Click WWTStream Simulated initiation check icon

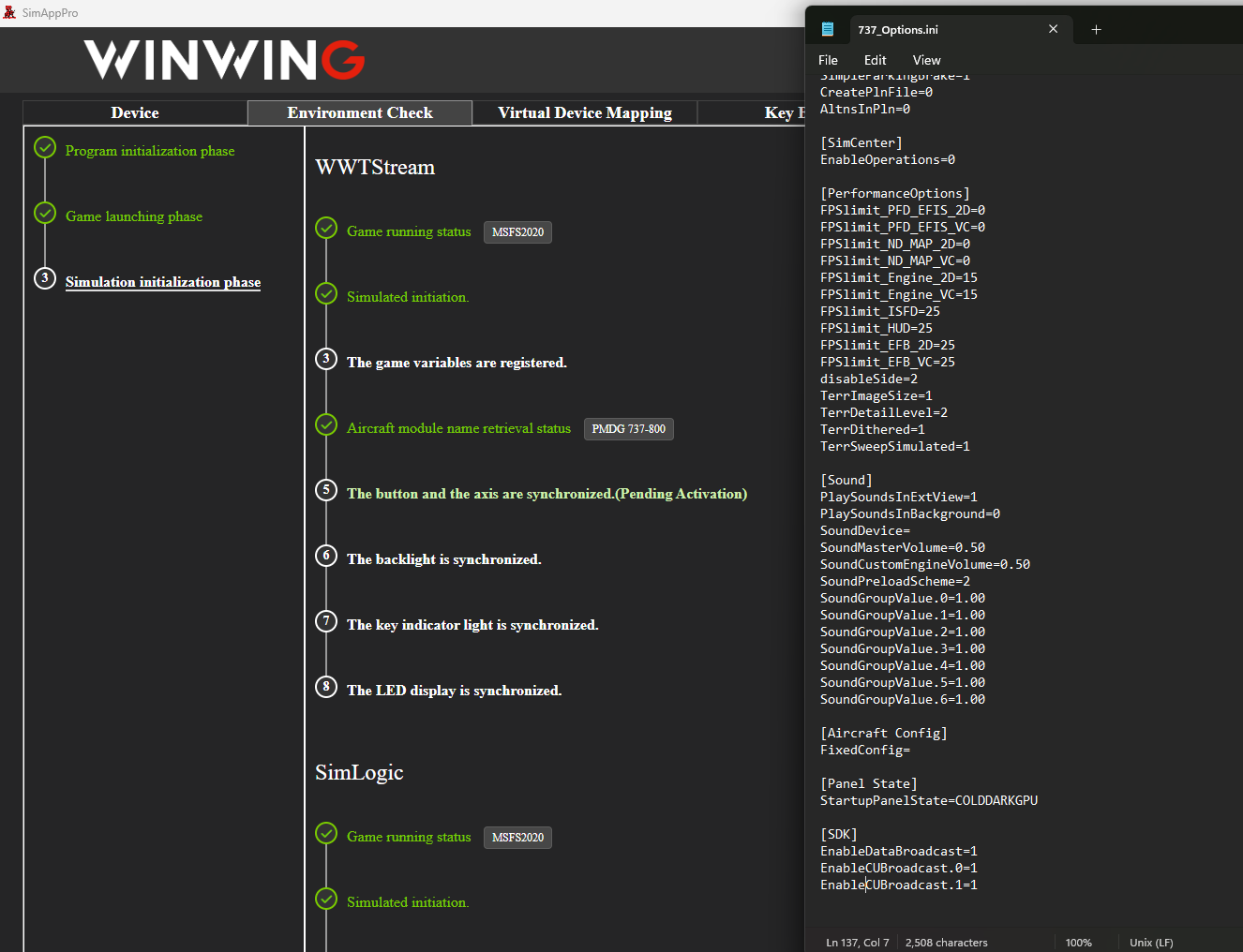pos(326,293)
